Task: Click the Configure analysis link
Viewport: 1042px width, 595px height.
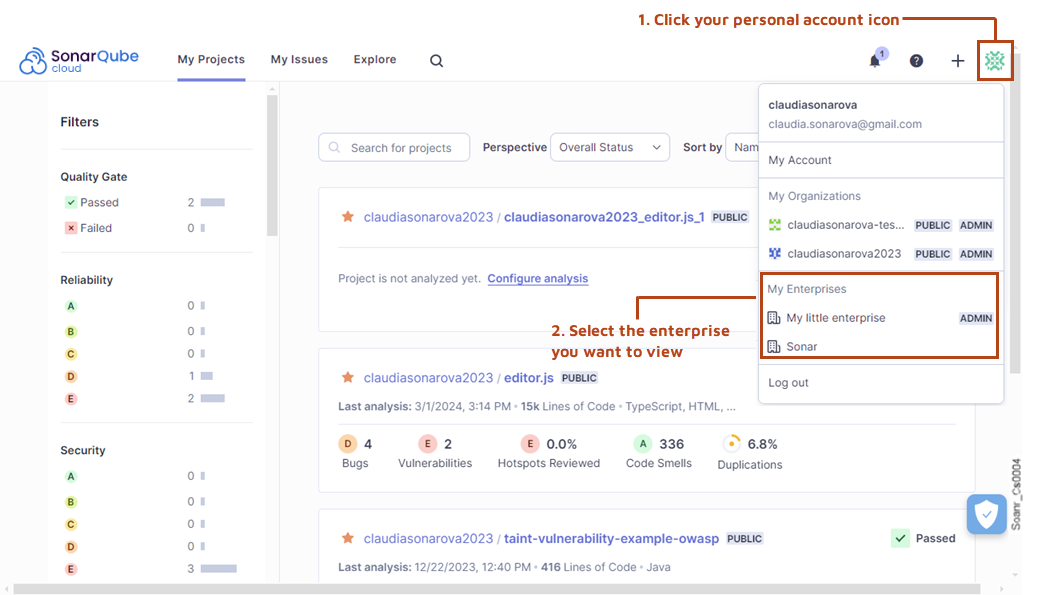Action: point(538,279)
